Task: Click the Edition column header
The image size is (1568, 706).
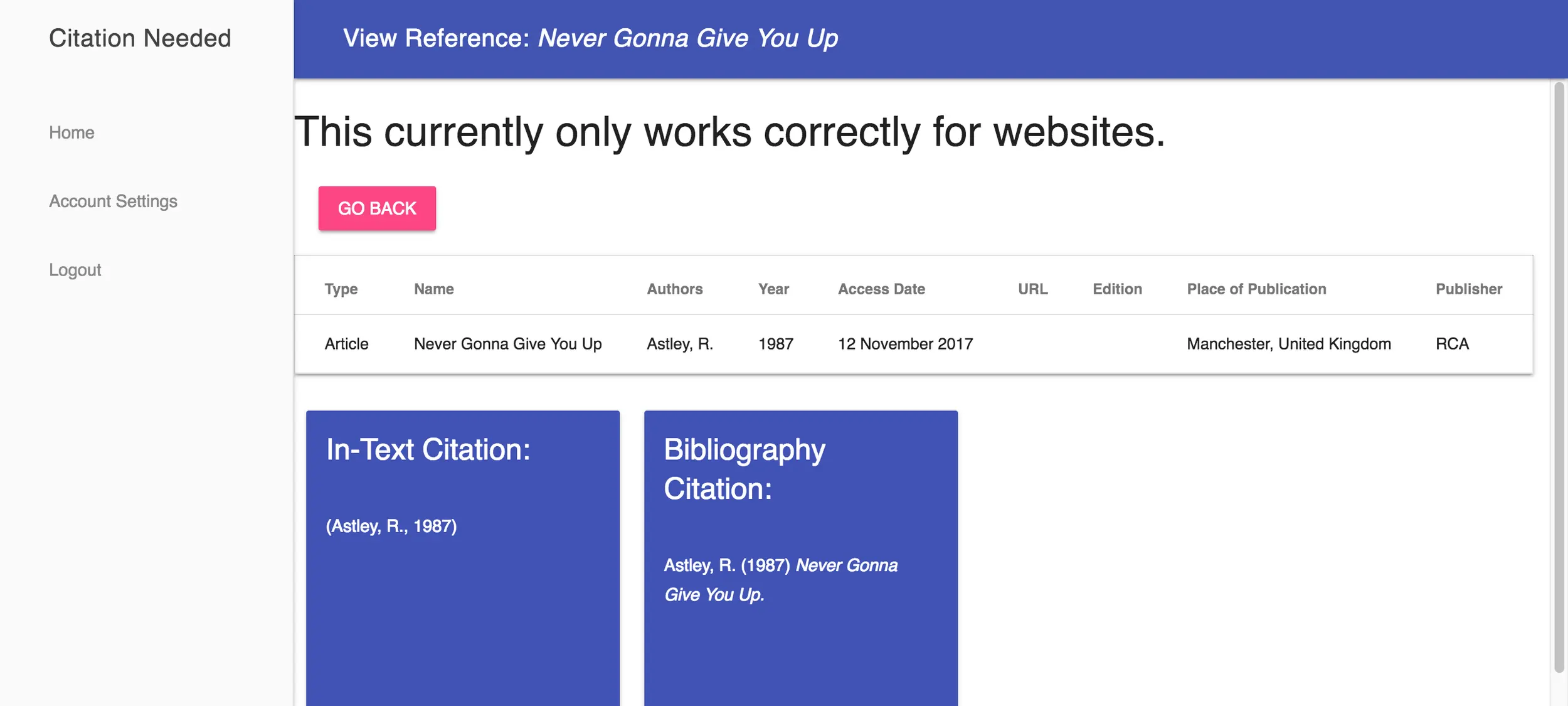Action: click(x=1116, y=289)
